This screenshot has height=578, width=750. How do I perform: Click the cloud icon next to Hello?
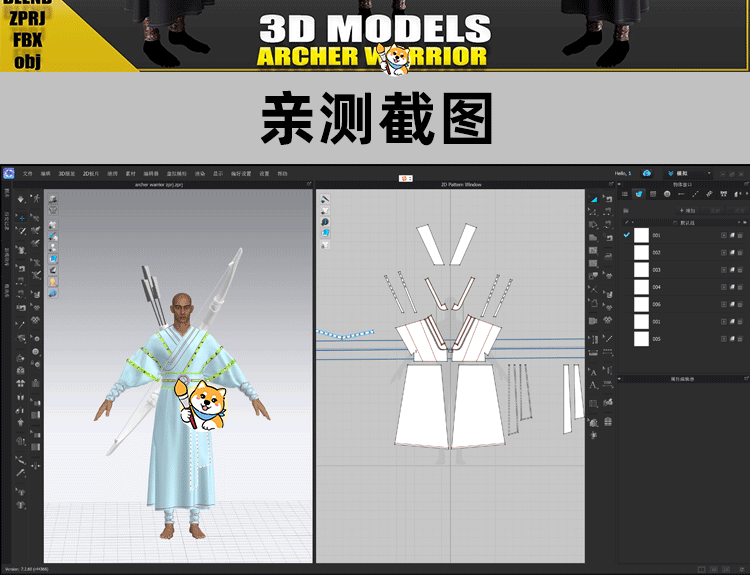(647, 174)
